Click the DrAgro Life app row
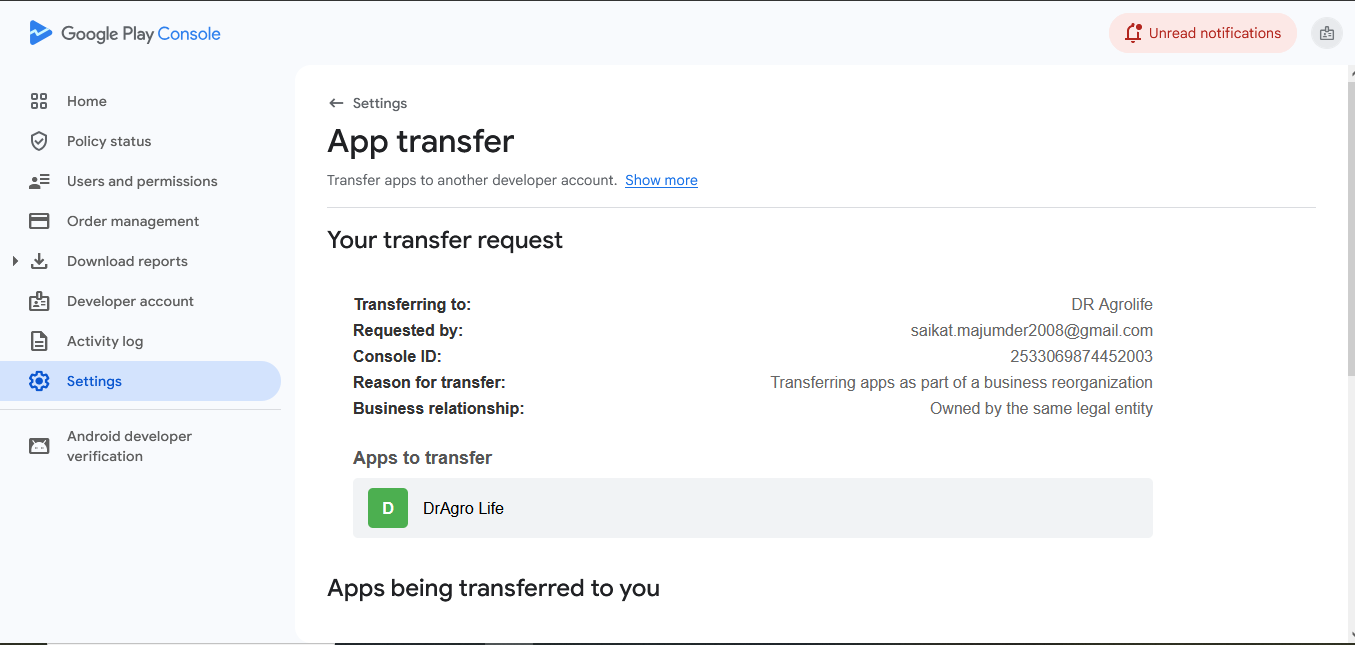This screenshot has width=1355, height=645. 752,508
